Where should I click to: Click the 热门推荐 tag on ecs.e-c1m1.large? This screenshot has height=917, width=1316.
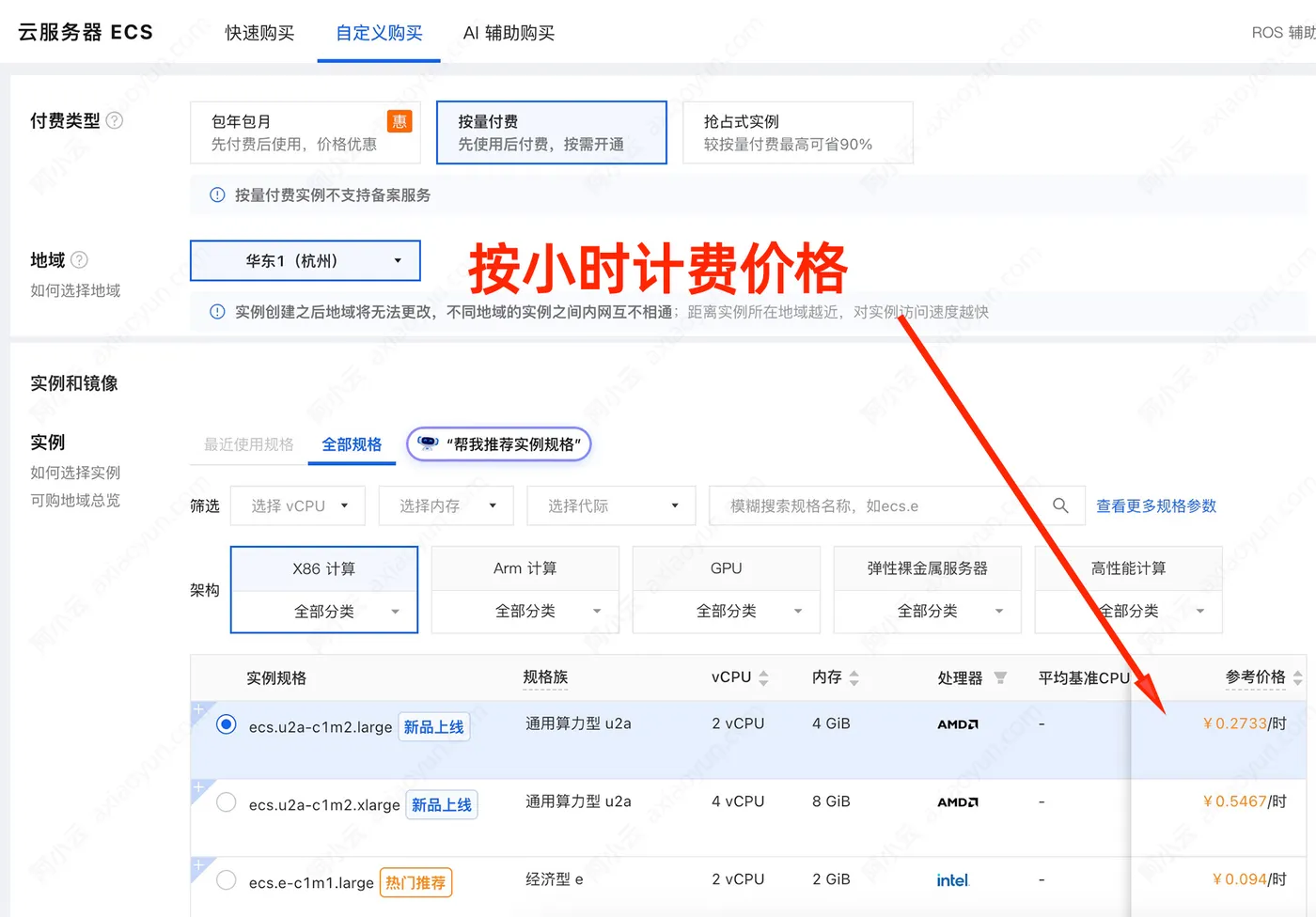point(415,883)
